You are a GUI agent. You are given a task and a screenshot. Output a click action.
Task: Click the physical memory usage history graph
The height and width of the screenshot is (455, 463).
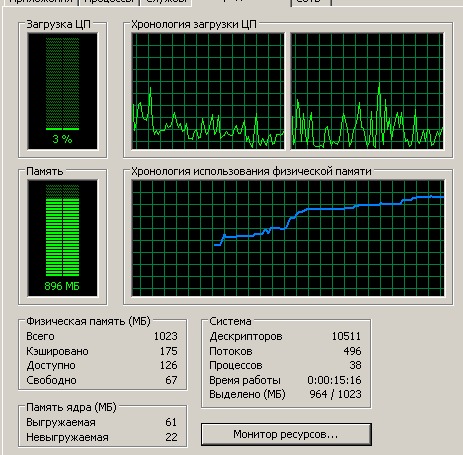coord(288,238)
